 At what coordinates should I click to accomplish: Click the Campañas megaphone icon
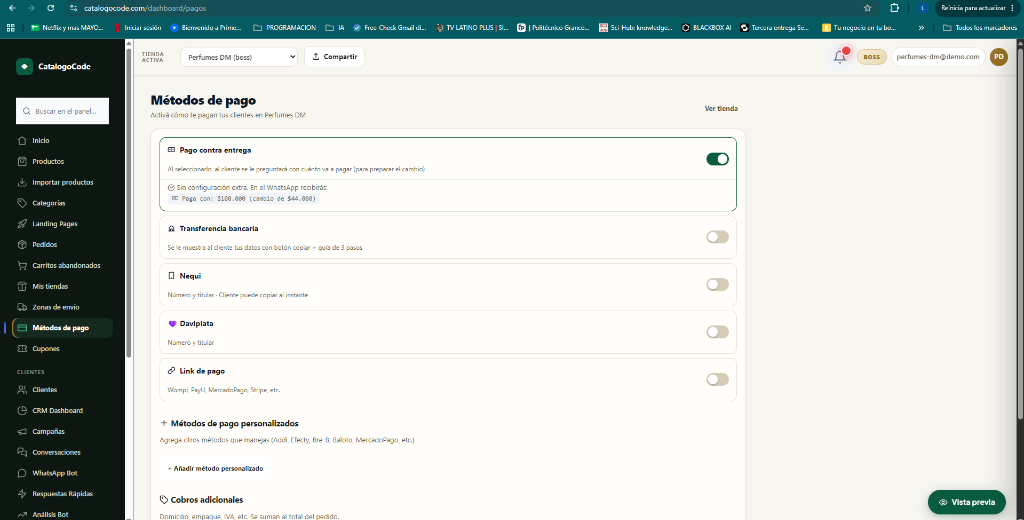click(22, 432)
